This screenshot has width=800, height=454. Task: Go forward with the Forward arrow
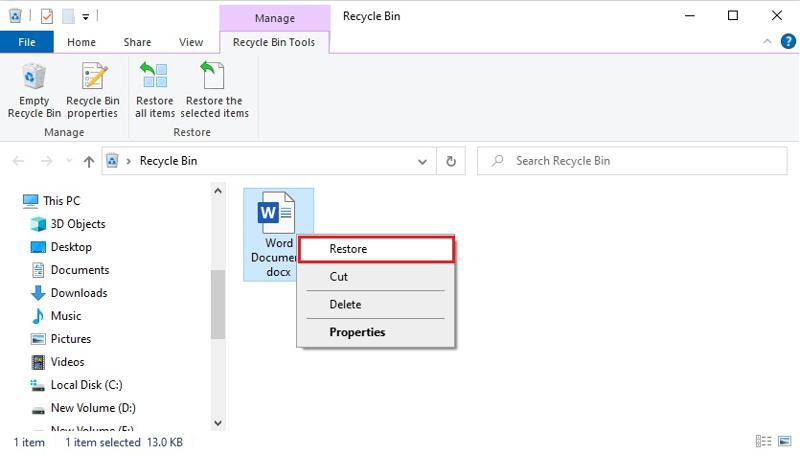(x=46, y=161)
